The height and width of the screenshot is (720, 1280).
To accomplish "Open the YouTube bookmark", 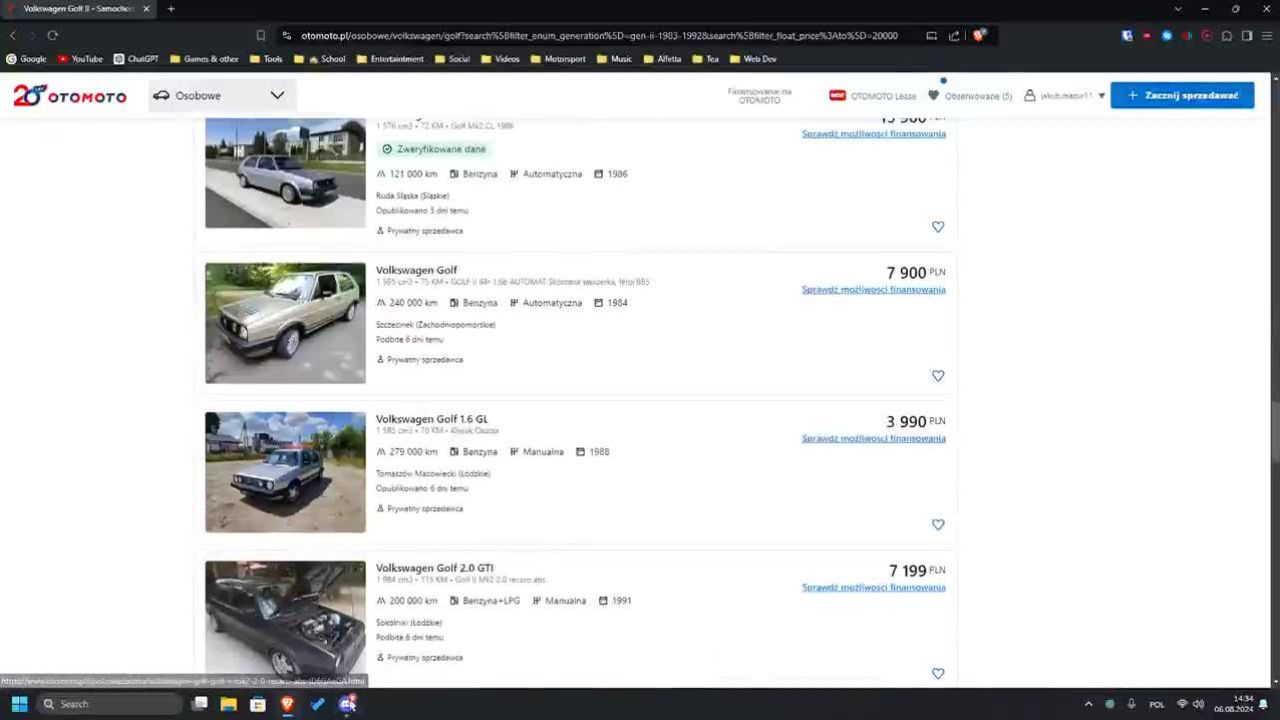I will (x=80, y=59).
